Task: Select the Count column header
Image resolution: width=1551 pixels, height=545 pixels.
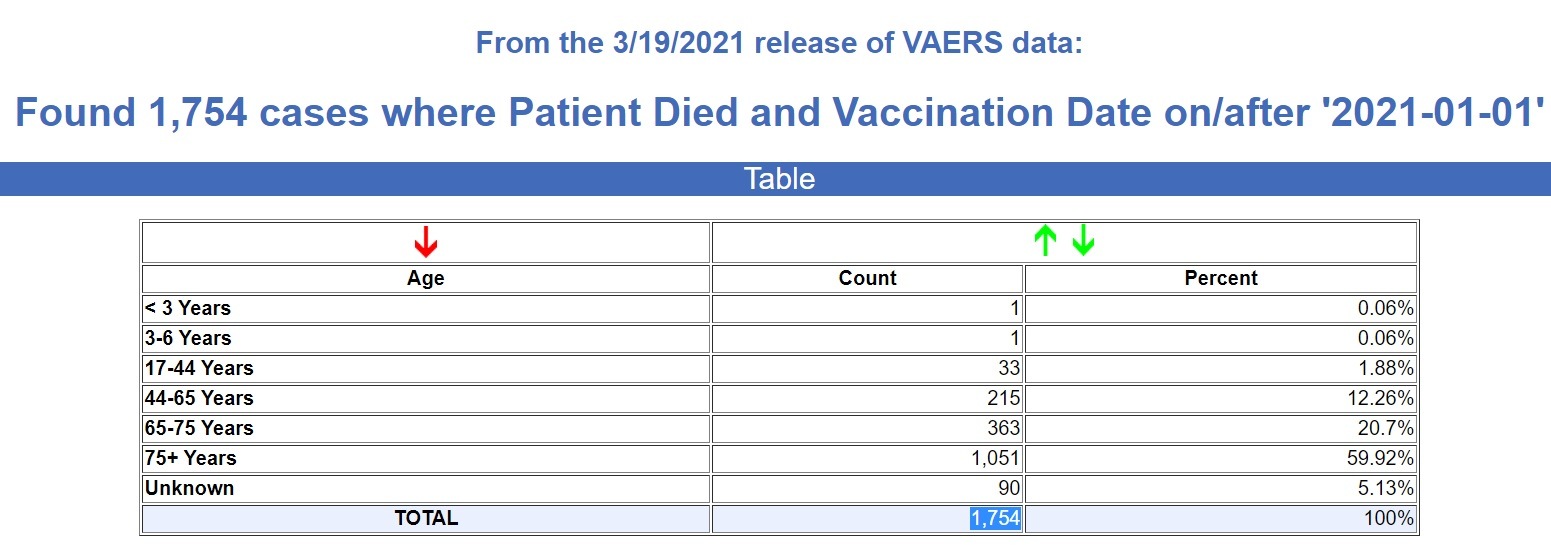Action: coord(867,278)
